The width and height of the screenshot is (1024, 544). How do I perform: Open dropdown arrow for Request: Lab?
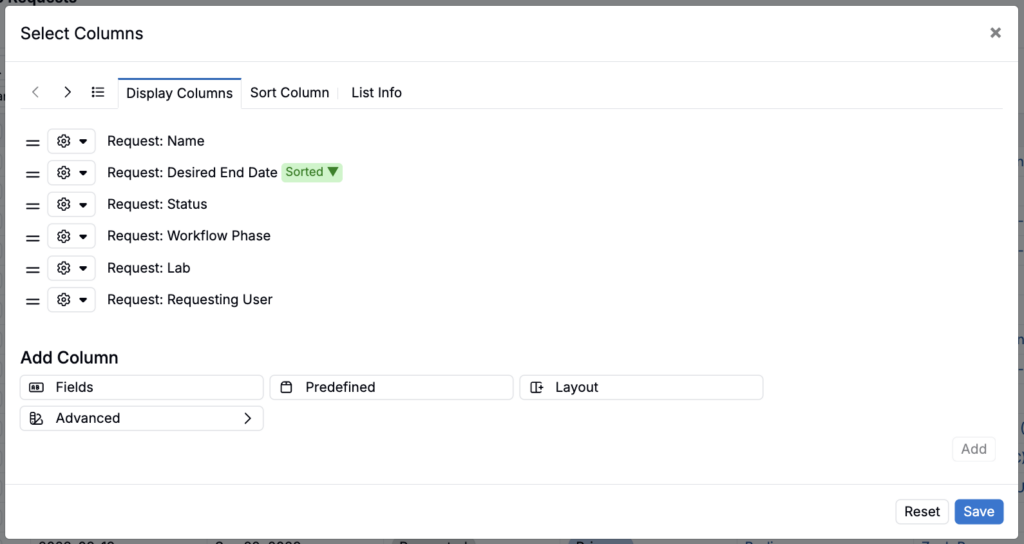coord(83,268)
